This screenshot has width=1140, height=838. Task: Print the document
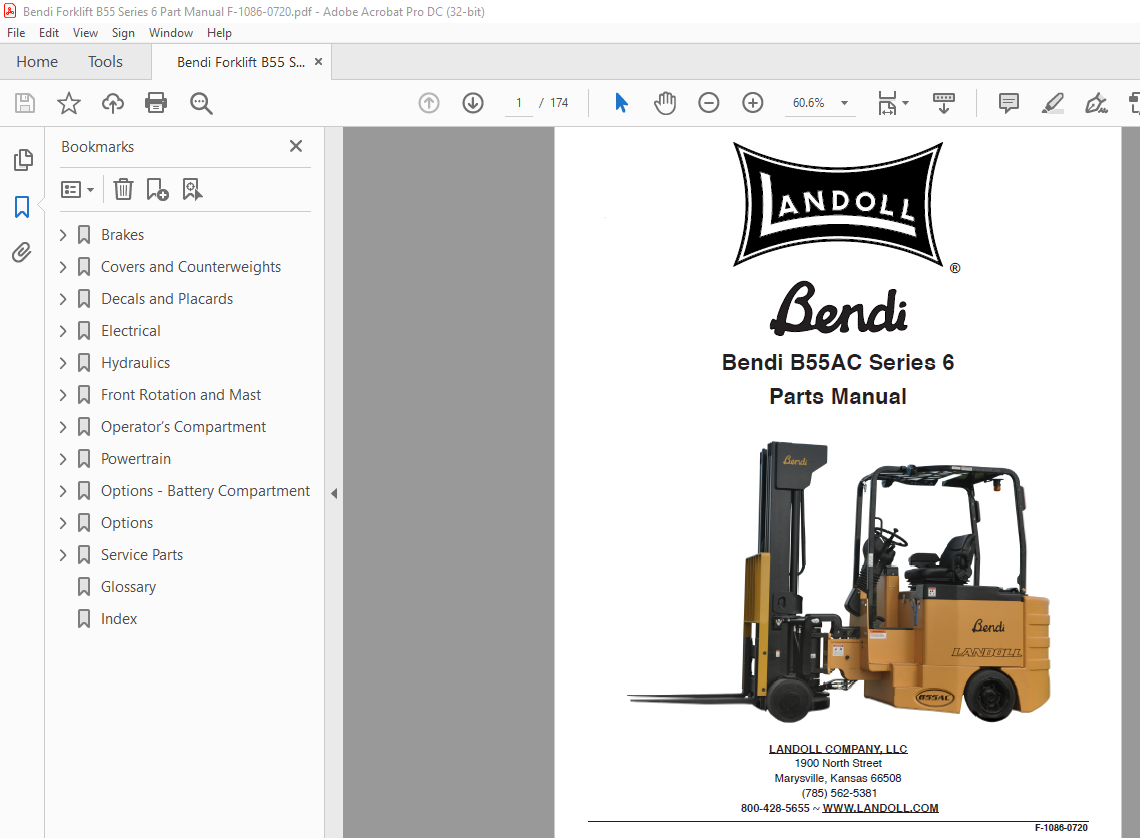[x=156, y=103]
